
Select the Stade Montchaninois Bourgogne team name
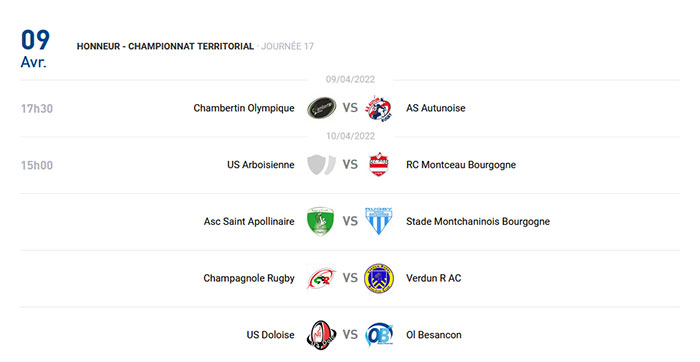coord(478,221)
